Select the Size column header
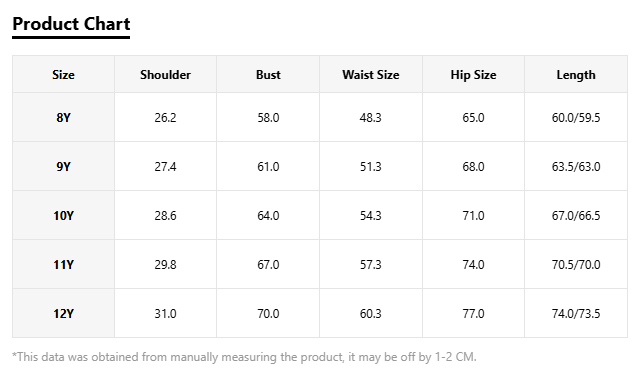 (x=64, y=75)
